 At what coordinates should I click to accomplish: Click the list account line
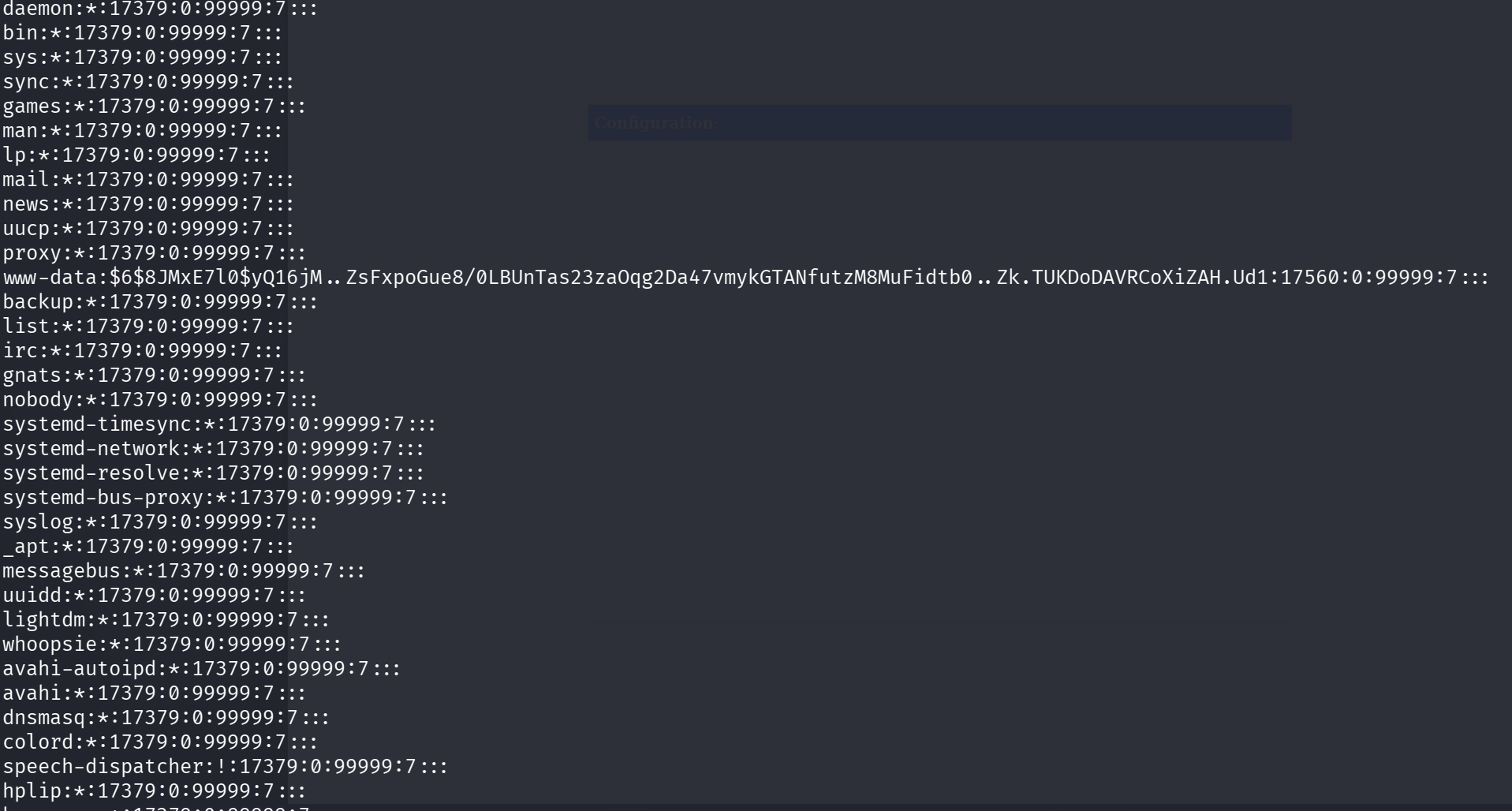[148, 327]
